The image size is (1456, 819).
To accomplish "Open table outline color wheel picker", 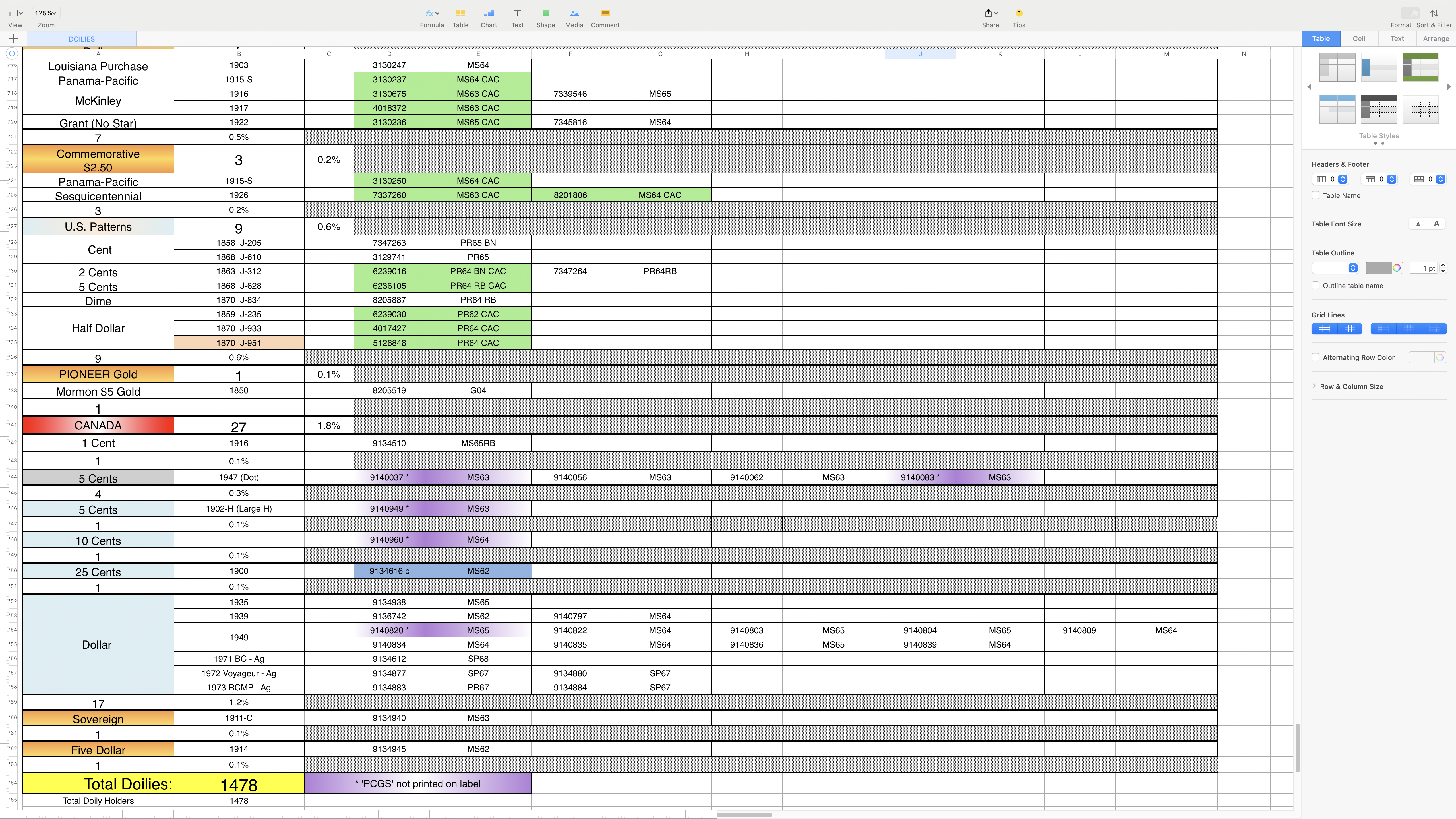I will 1397,268.
